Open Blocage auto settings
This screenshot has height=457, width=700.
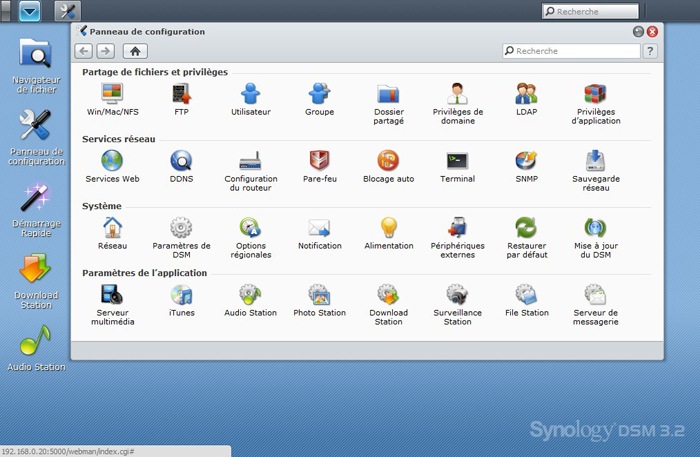point(388,166)
